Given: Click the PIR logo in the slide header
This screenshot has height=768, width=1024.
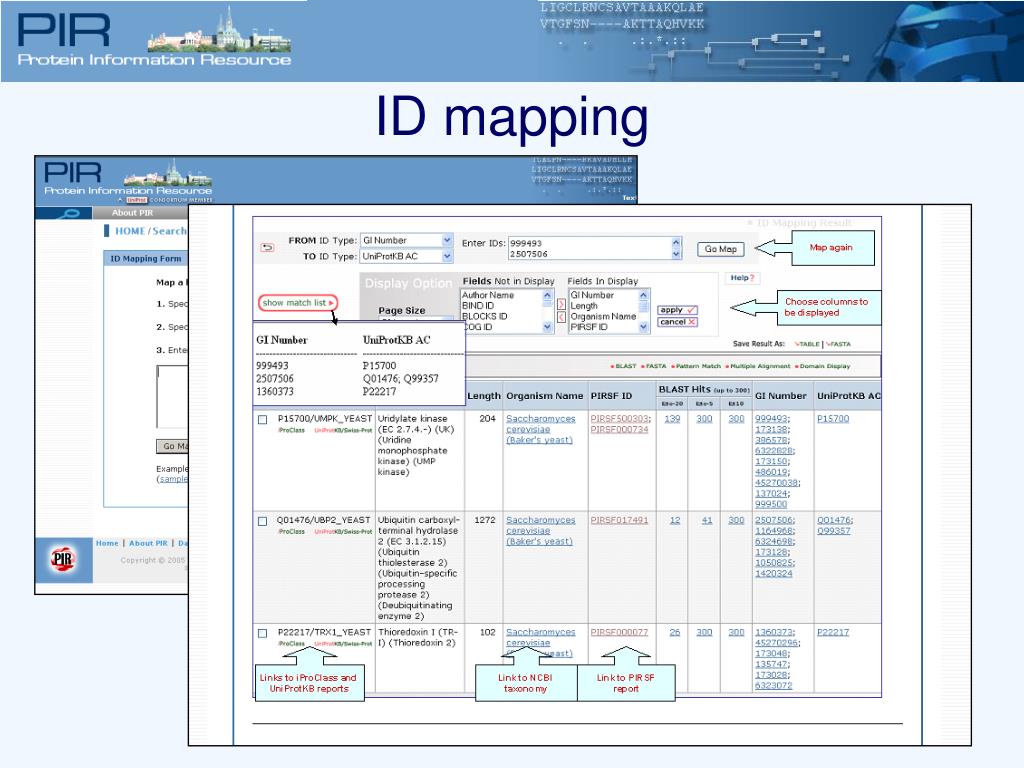Looking at the screenshot, I should click(63, 30).
